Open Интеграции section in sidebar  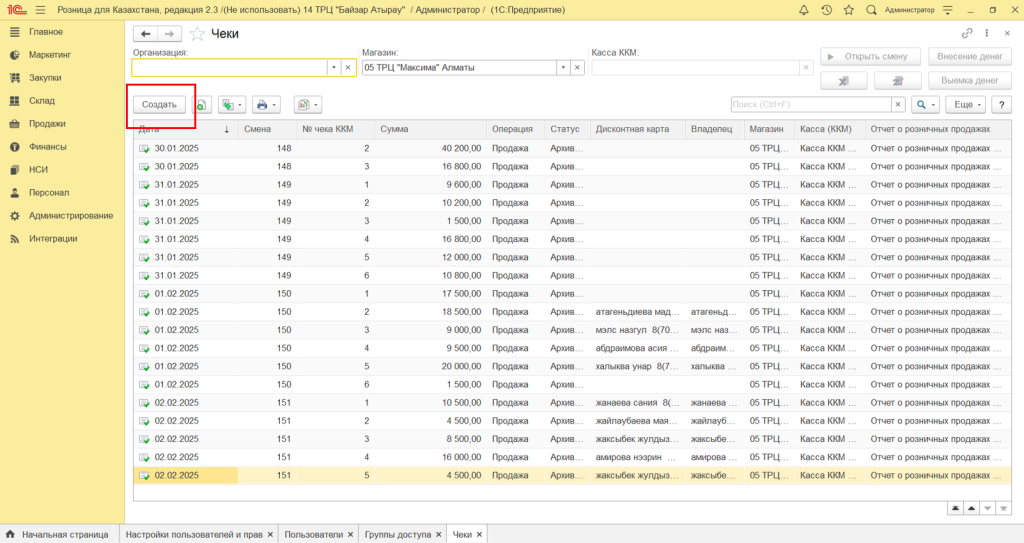click(x=53, y=239)
